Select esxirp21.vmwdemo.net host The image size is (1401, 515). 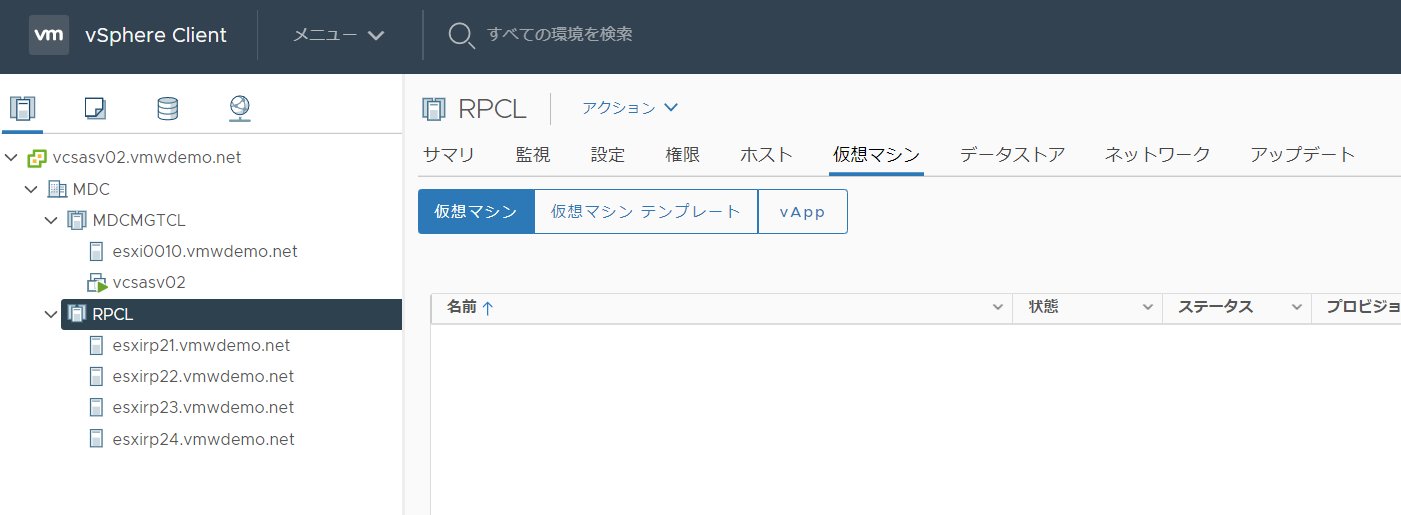201,346
